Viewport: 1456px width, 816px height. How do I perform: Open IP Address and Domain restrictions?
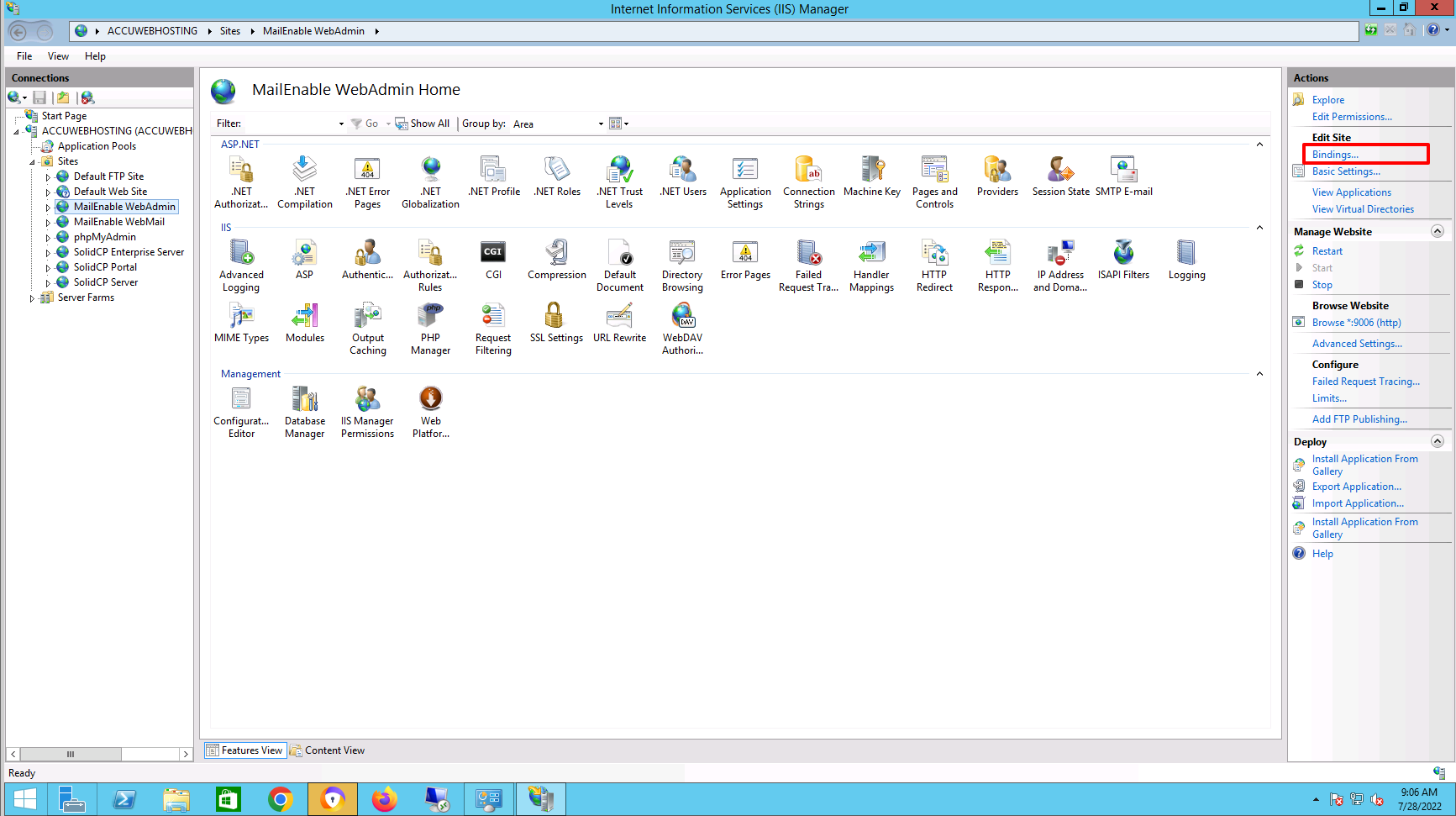(x=1060, y=265)
